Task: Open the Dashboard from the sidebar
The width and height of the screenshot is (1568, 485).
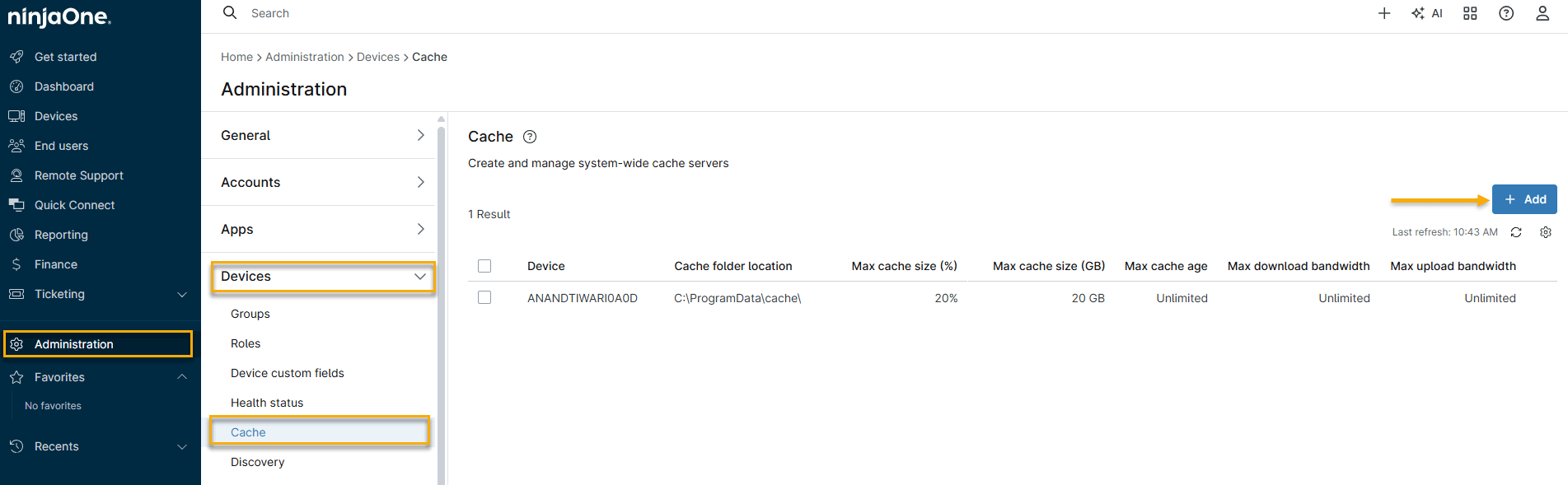Action: 63,86
